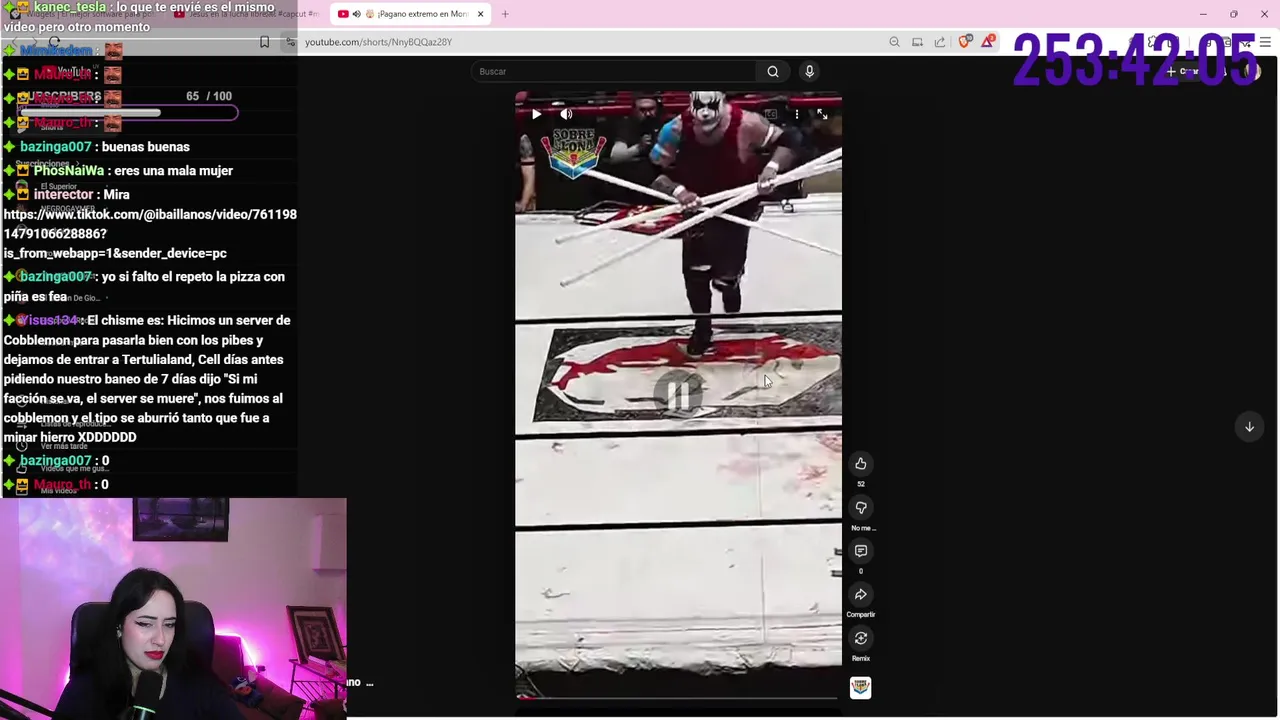The width and height of the screenshot is (1280, 720).
Task: Open the Brave Rewards triangle icon
Action: (988, 42)
